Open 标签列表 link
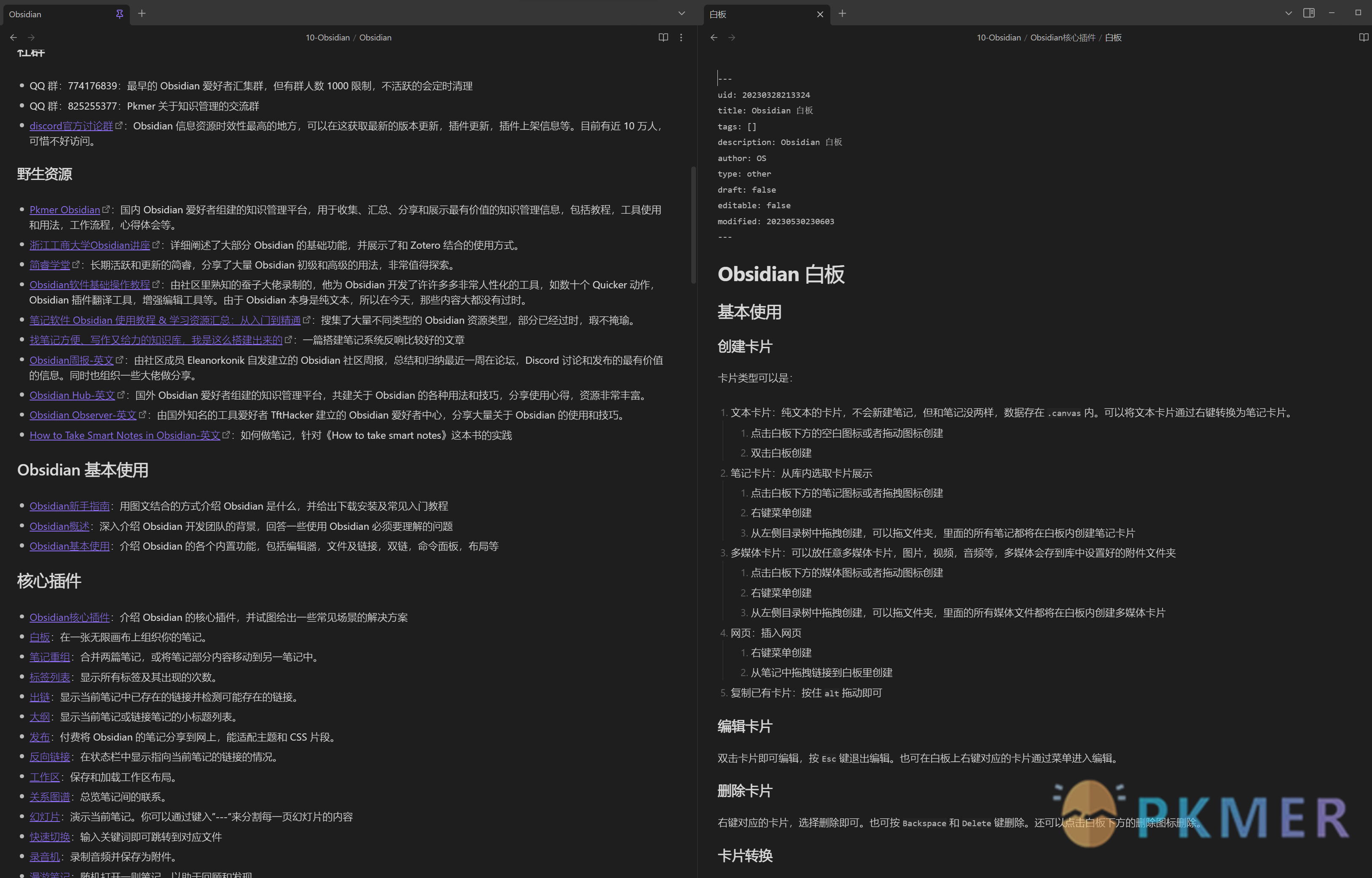1372x878 pixels. tap(50, 677)
